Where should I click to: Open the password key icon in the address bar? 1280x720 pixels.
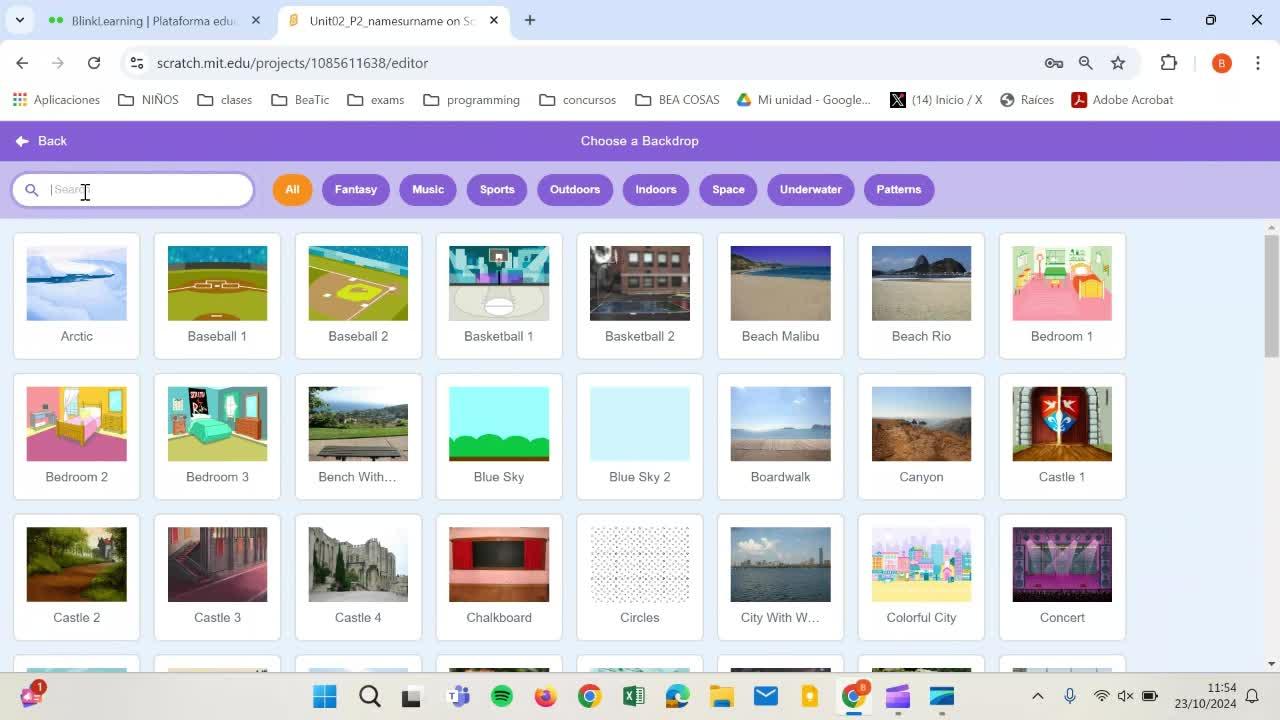click(x=1053, y=63)
